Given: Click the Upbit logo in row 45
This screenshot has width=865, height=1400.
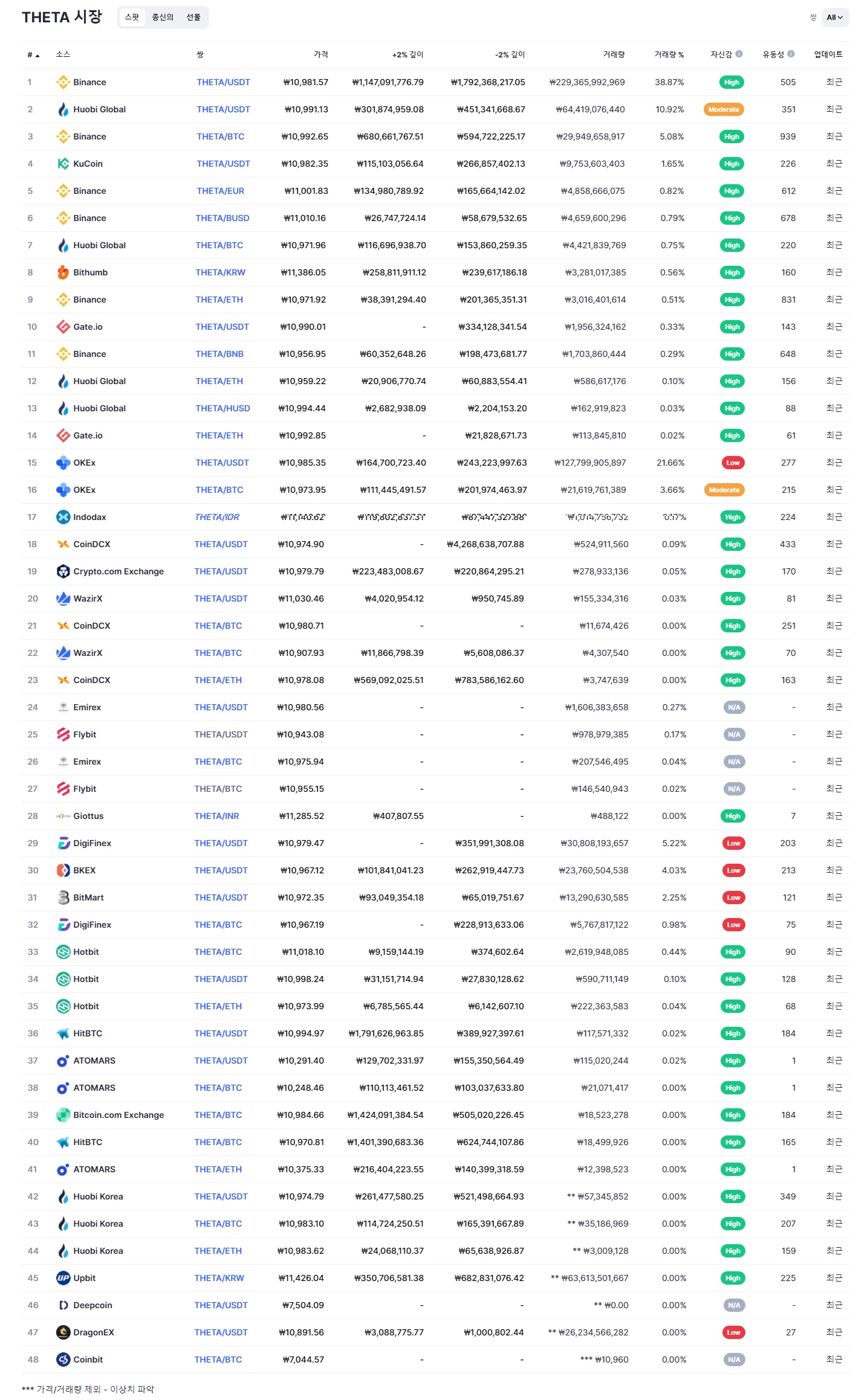Looking at the screenshot, I should coord(63,1278).
